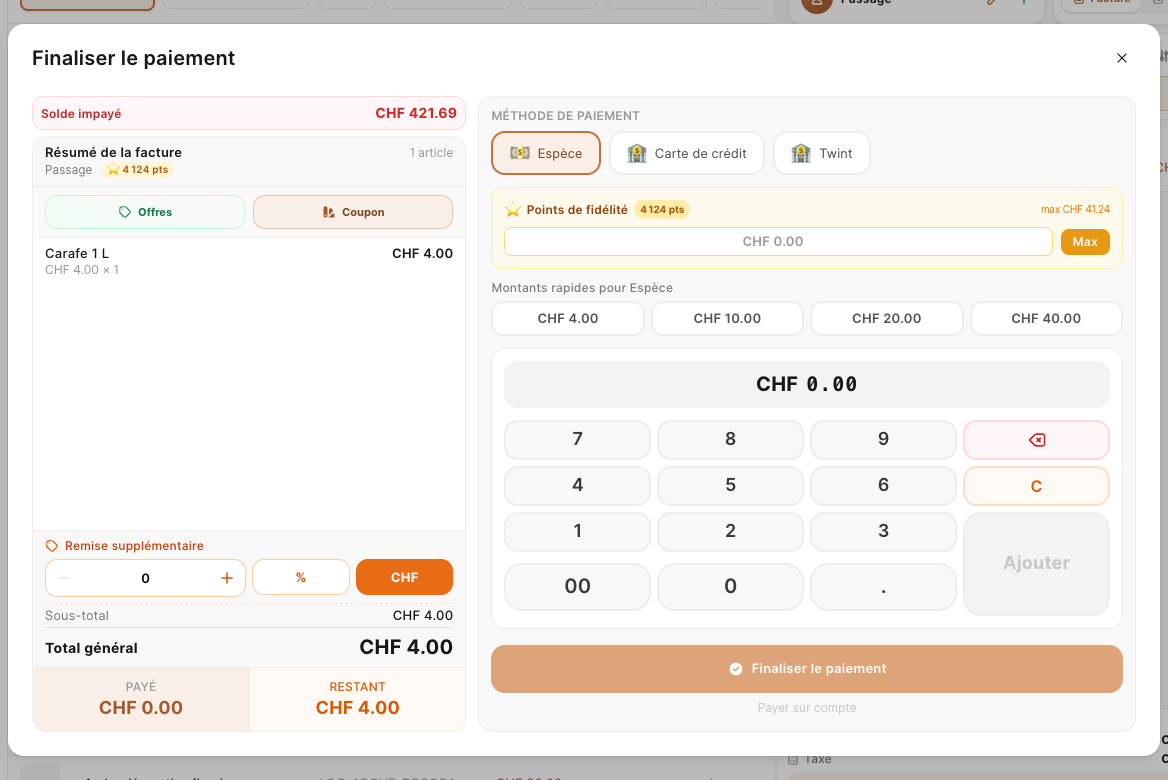The height and width of the screenshot is (780, 1168).
Task: Click the bank icon on Twint
Action: (801, 153)
